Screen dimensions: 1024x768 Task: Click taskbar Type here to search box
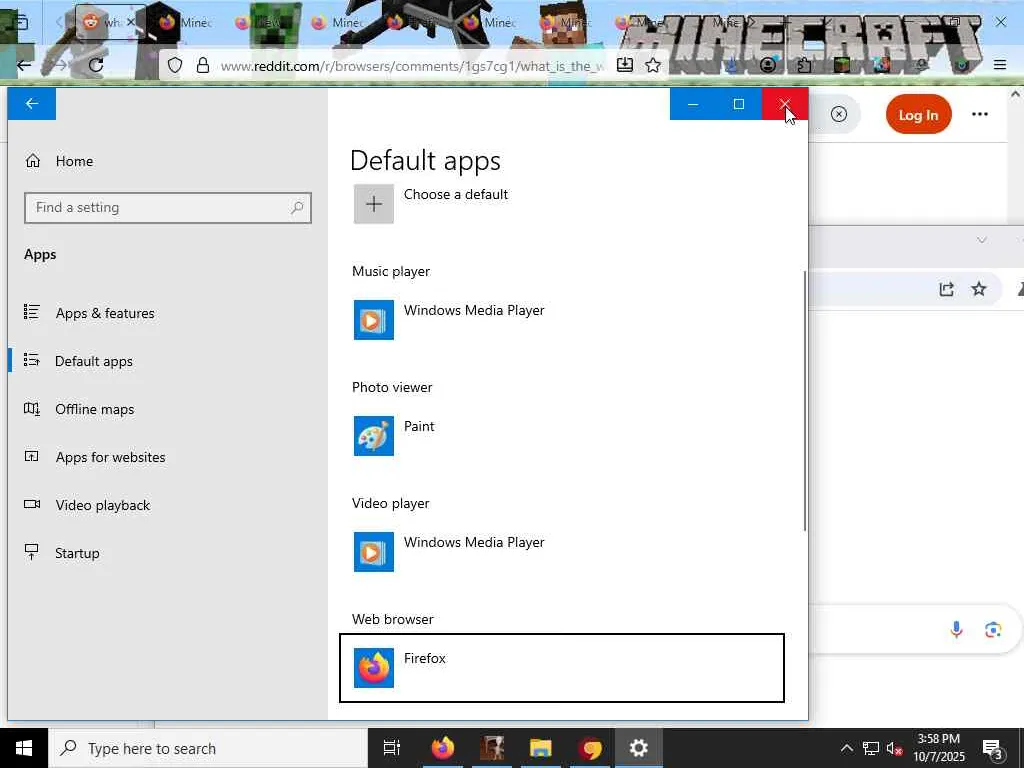[x=208, y=748]
